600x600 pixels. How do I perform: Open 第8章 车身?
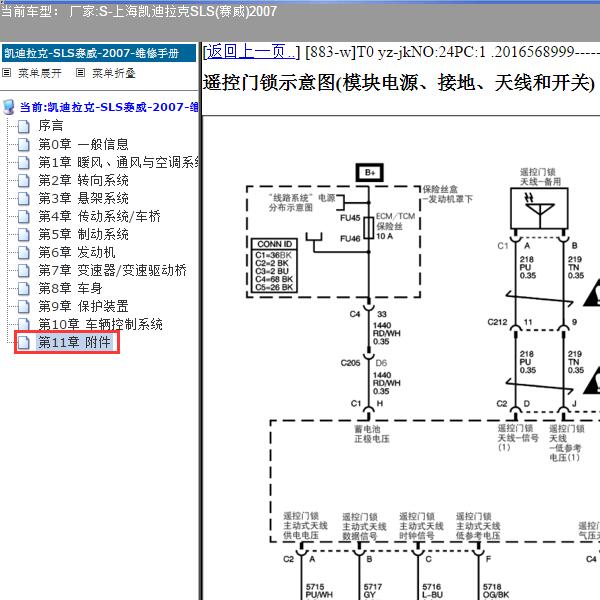(x=70, y=288)
